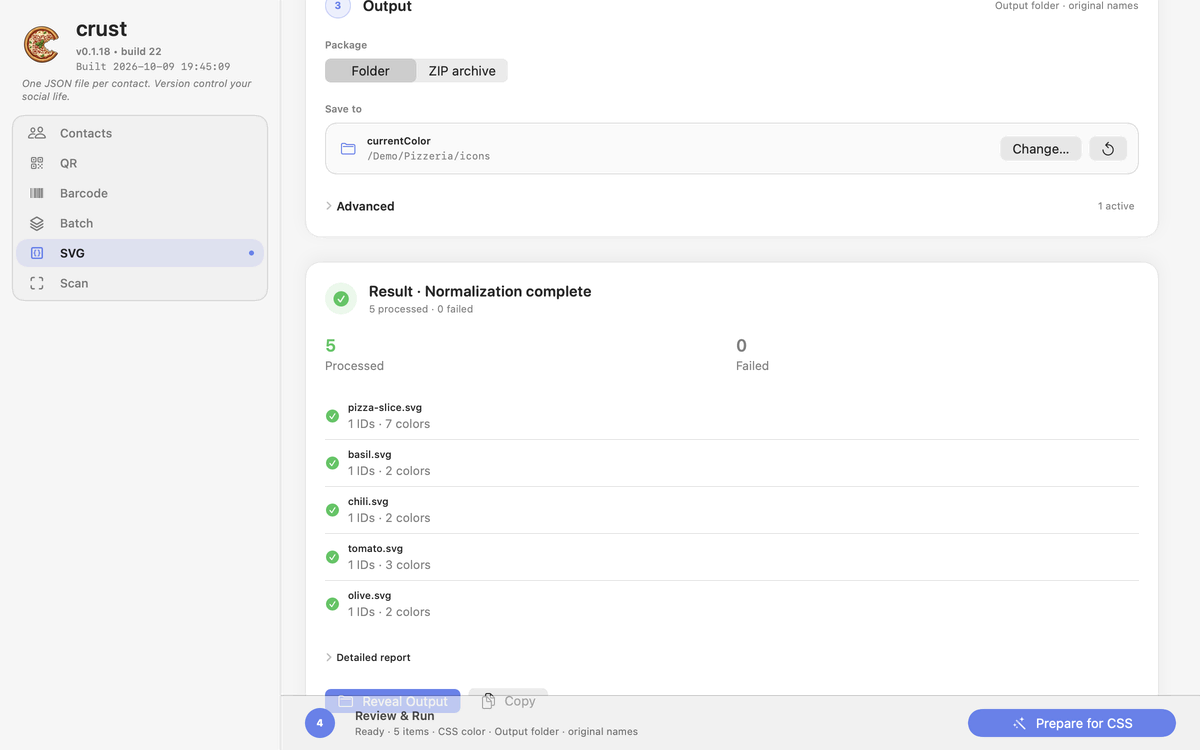This screenshot has height=750, width=1200.
Task: Click the check icon for olive.svg
Action: (x=332, y=604)
